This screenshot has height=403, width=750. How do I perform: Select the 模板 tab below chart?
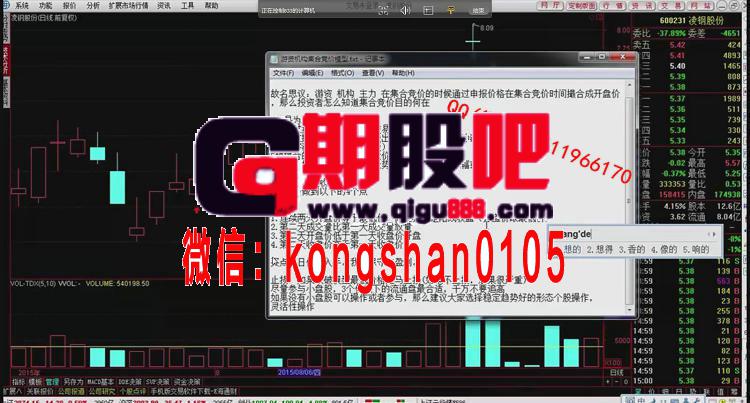[35, 382]
